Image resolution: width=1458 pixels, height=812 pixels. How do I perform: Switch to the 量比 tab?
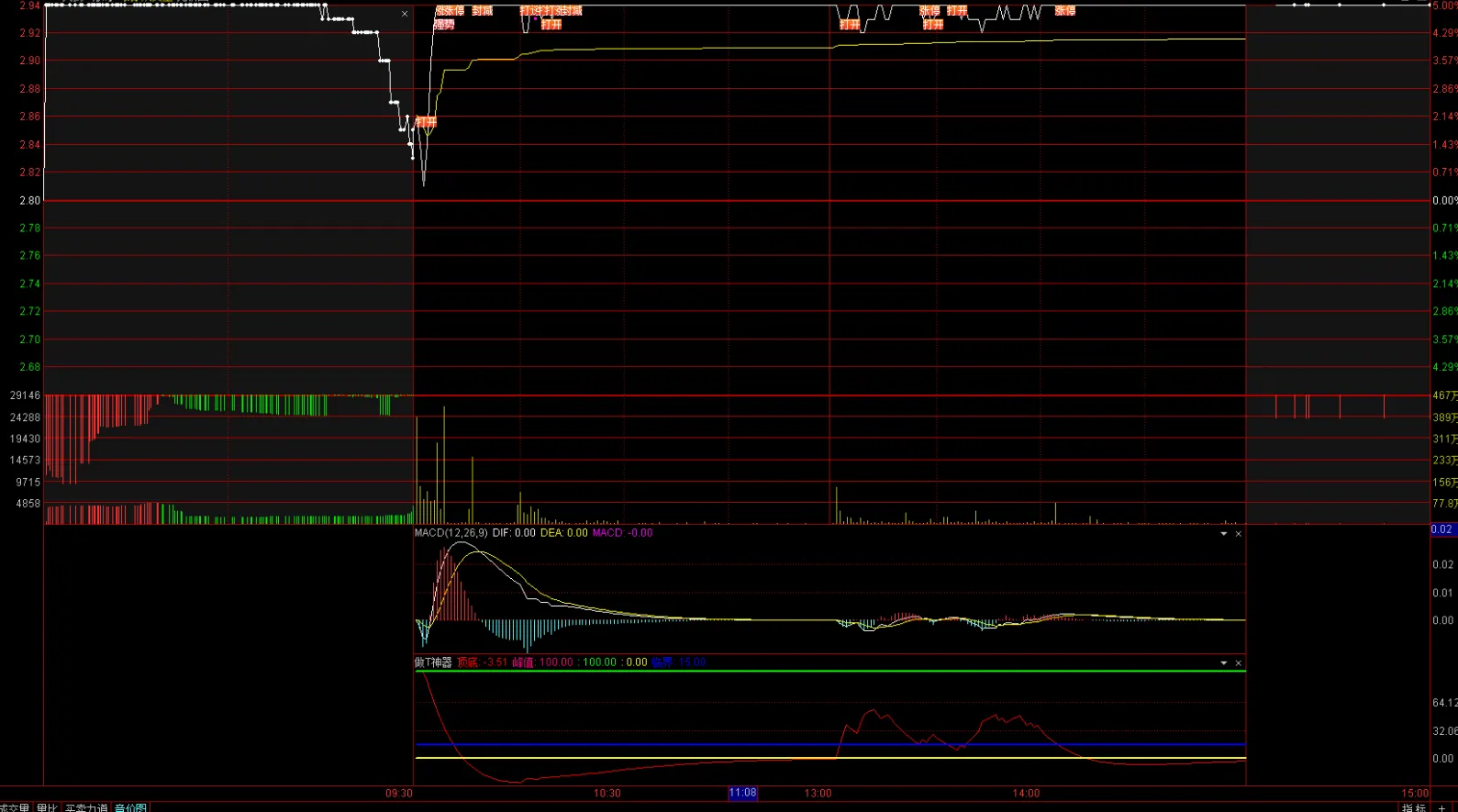47,807
